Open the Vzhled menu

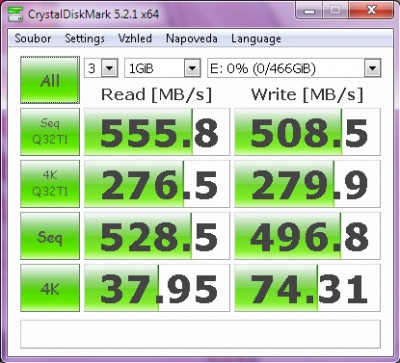[x=135, y=39]
